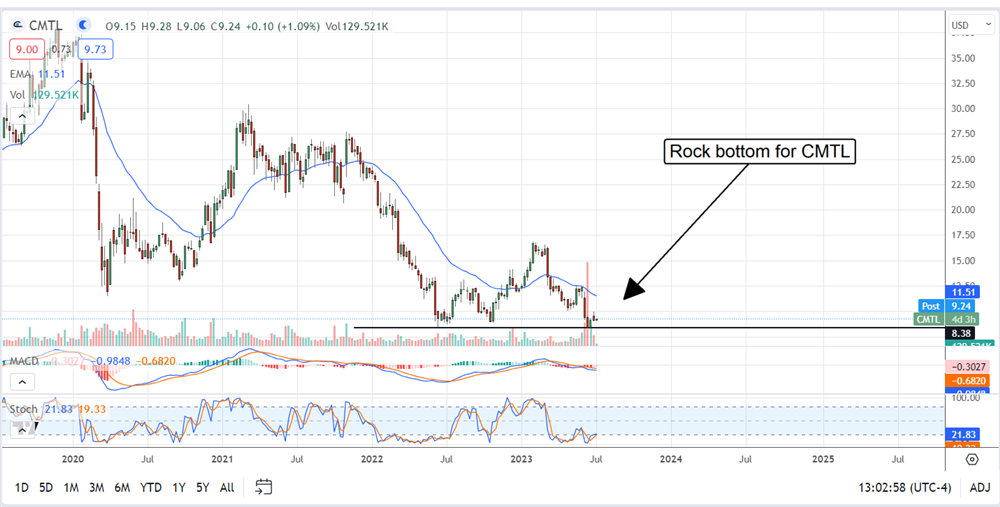This screenshot has width=1000, height=507.
Task: Open chart settings gear on price axis
Action: [971, 460]
